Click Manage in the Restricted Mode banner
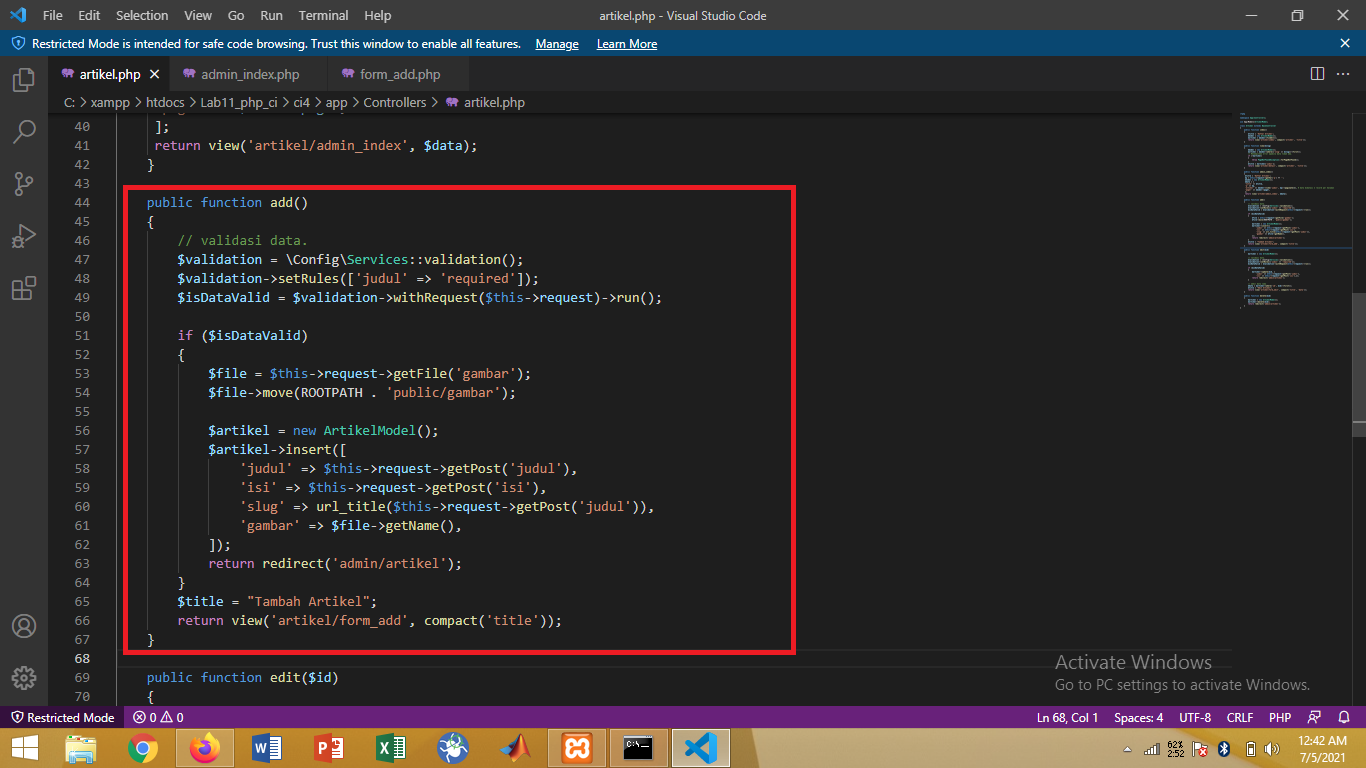 coord(556,43)
